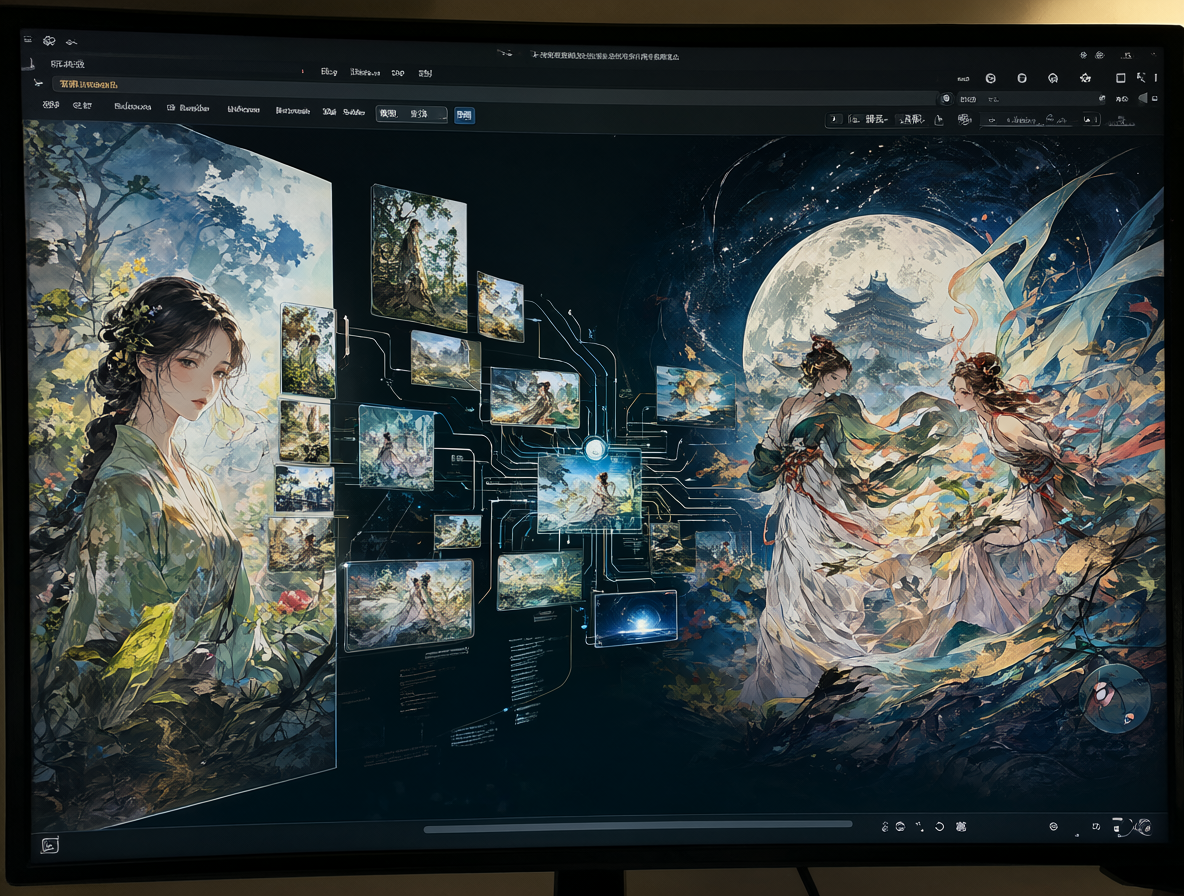Image resolution: width=1184 pixels, height=896 pixels.
Task: Open thumbnail of man standing in forest
Action: pos(419,258)
